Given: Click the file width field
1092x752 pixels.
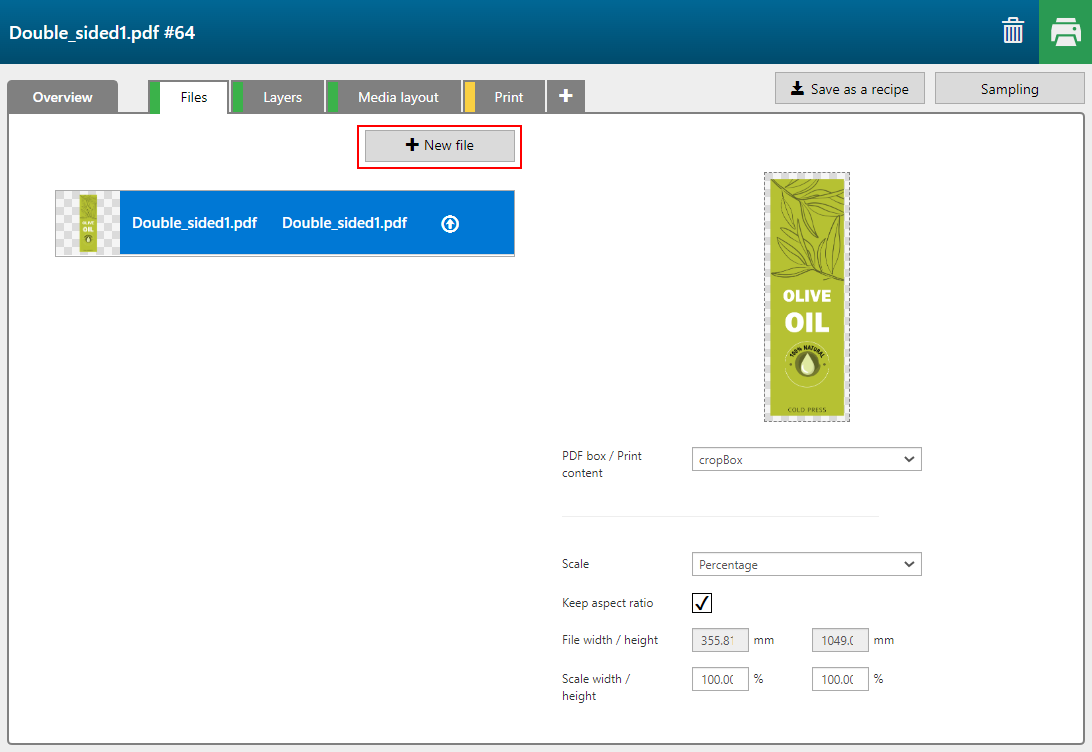Looking at the screenshot, I should (720, 640).
